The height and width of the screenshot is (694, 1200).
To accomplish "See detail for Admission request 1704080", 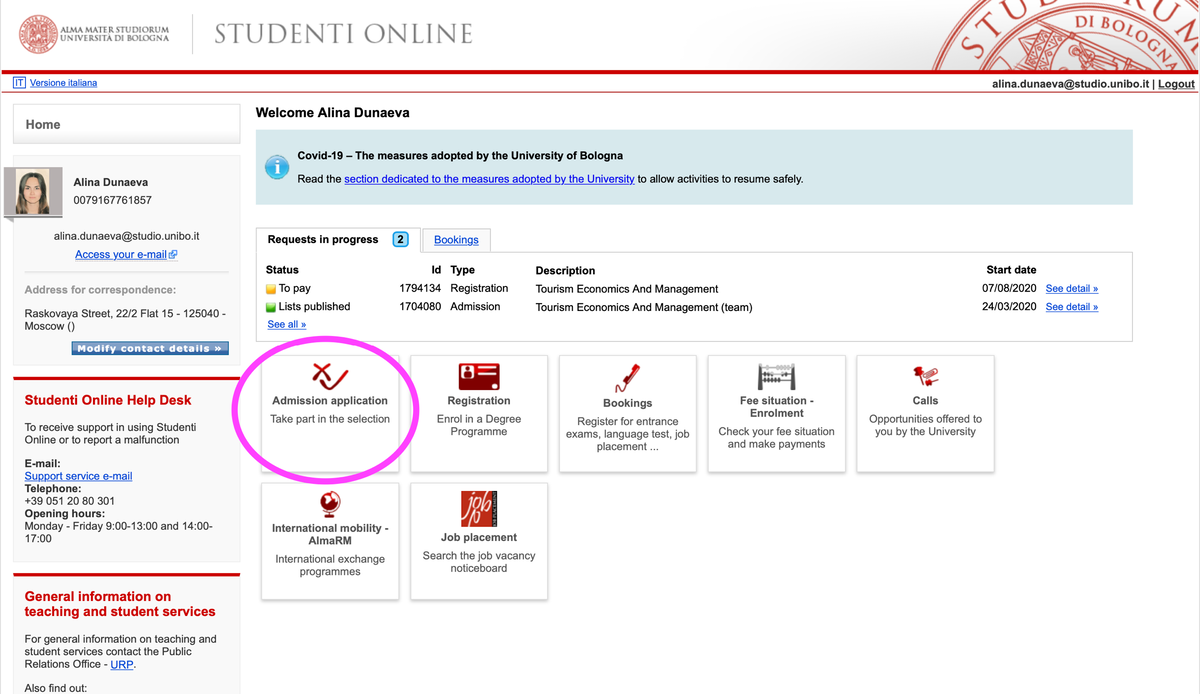I will [1072, 307].
